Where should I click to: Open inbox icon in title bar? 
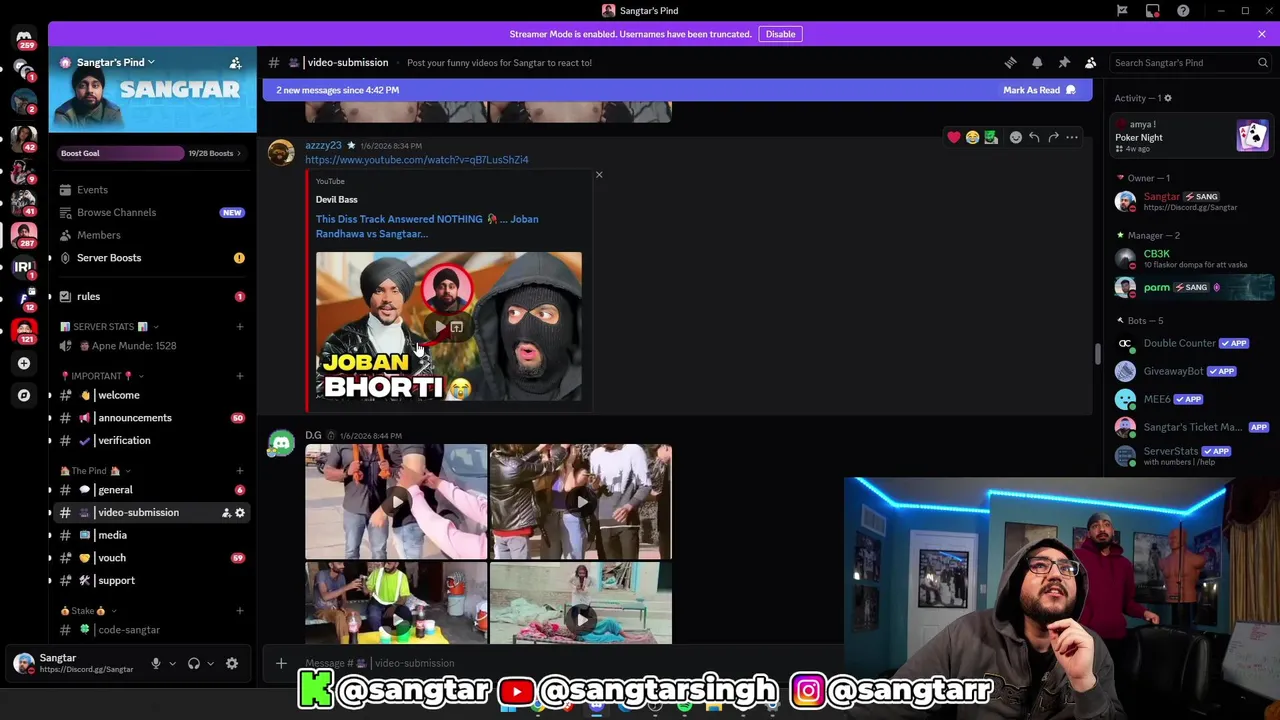click(1153, 11)
